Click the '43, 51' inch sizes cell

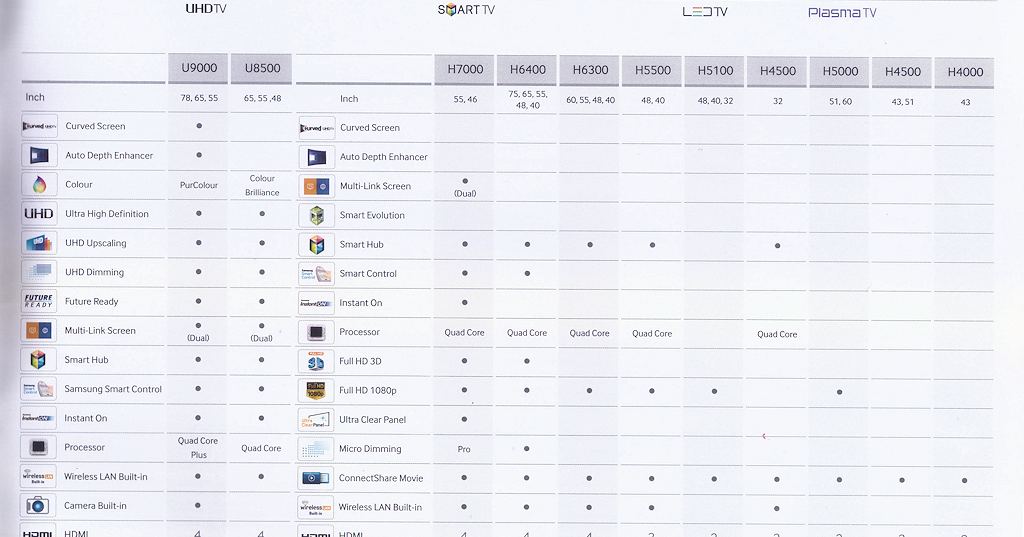[x=903, y=102]
